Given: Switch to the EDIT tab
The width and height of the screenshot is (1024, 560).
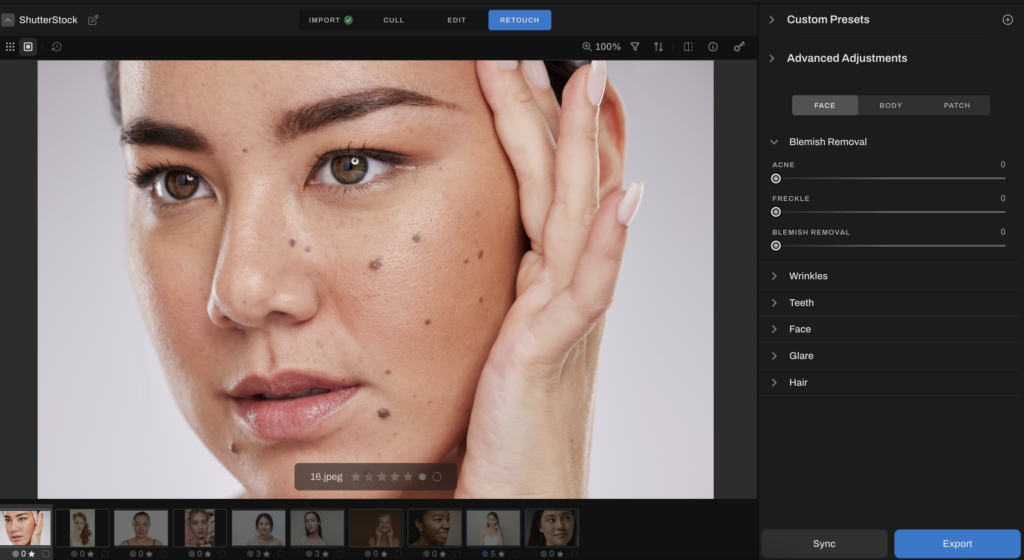Looking at the screenshot, I should [x=456, y=20].
